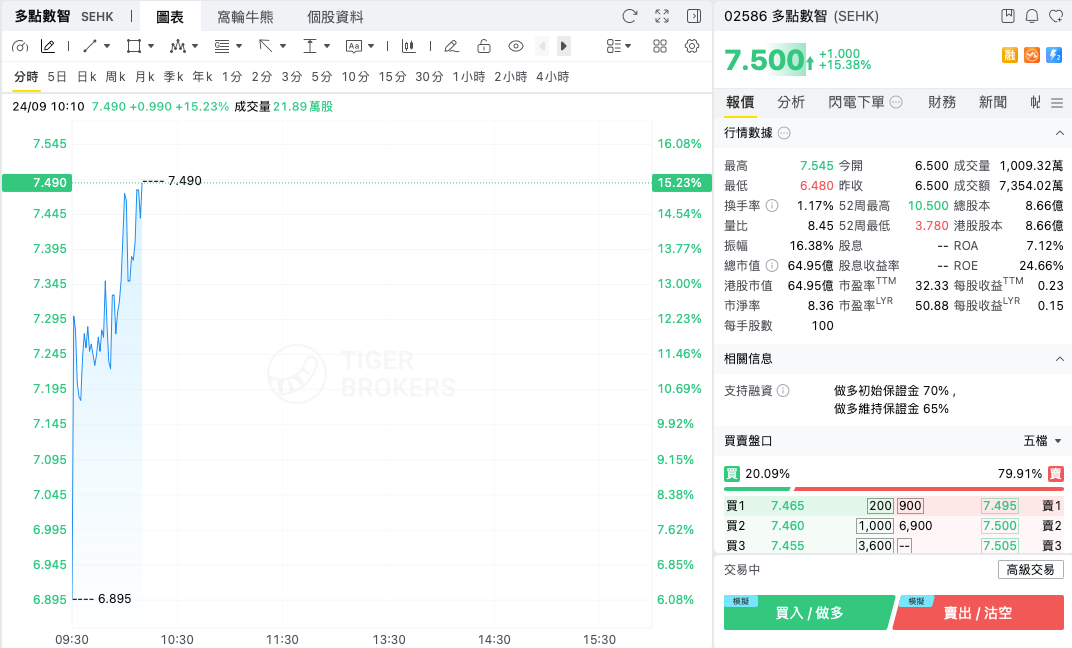
Task: Open the 五檔 depth dropdown
Action: 1043,441
